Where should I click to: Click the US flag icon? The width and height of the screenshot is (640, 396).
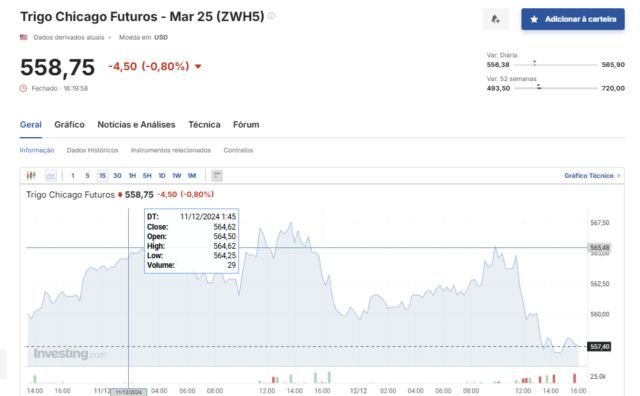pyautogui.click(x=24, y=37)
